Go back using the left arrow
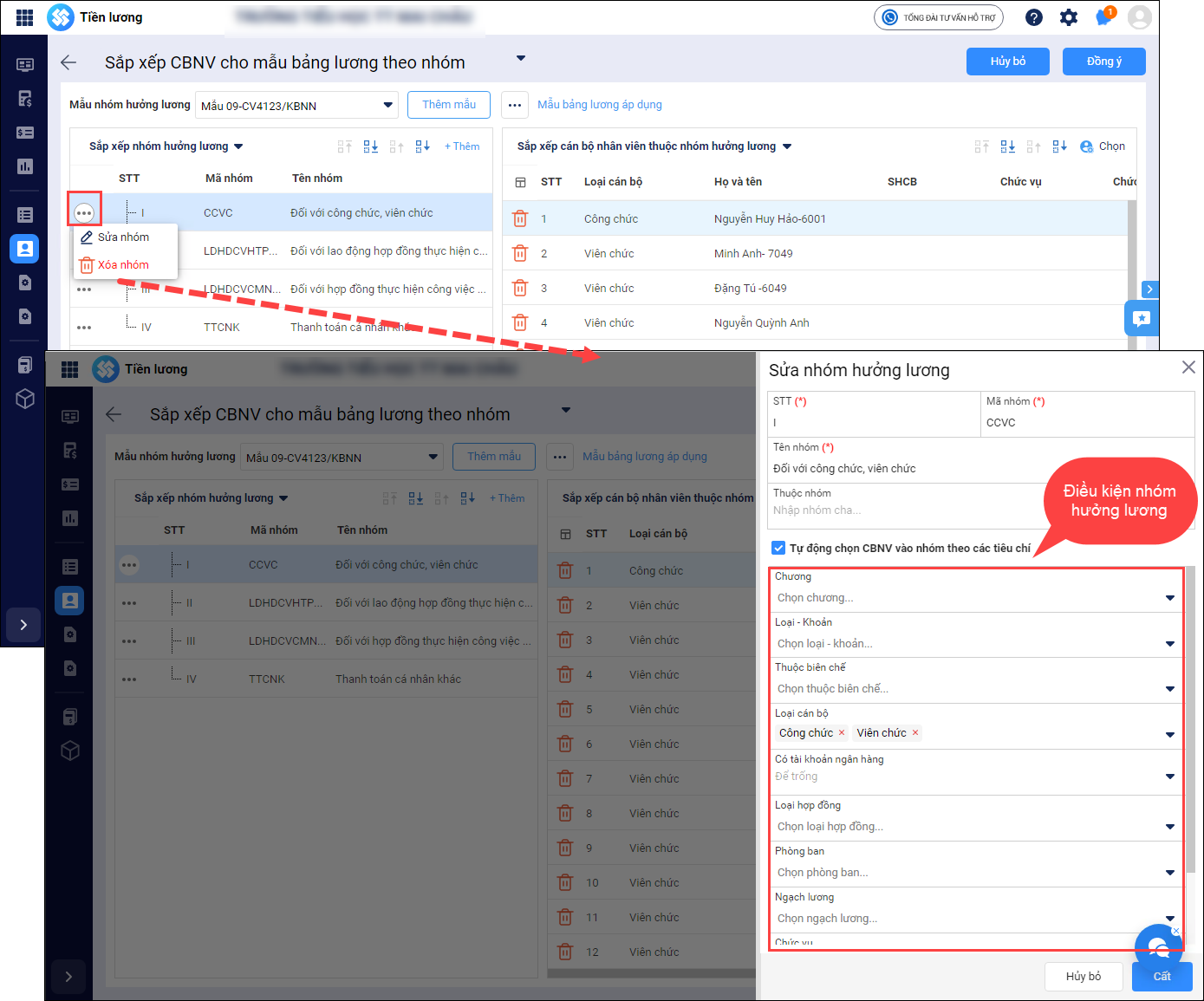 click(69, 62)
